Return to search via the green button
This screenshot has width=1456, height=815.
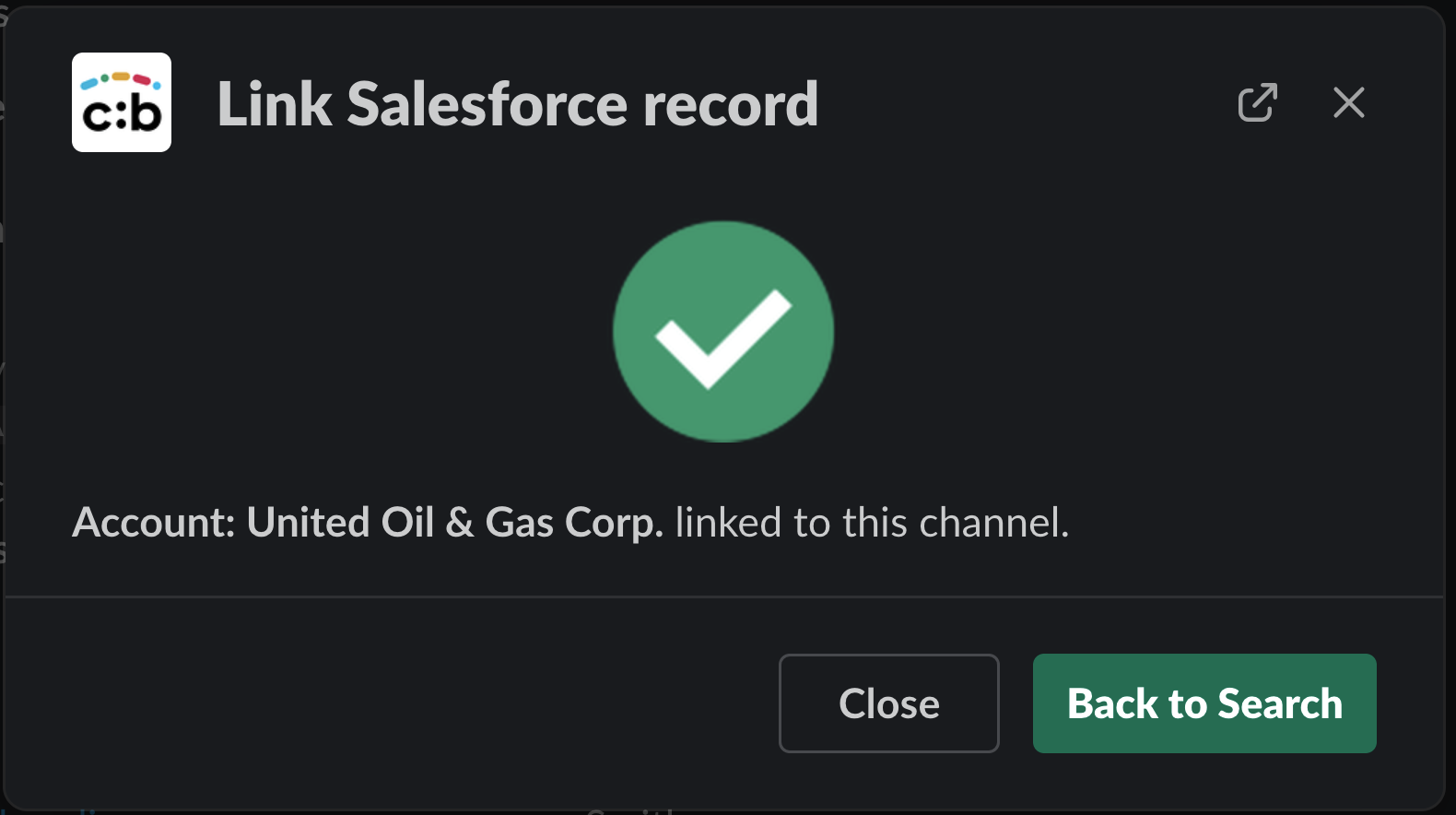pyautogui.click(x=1204, y=703)
